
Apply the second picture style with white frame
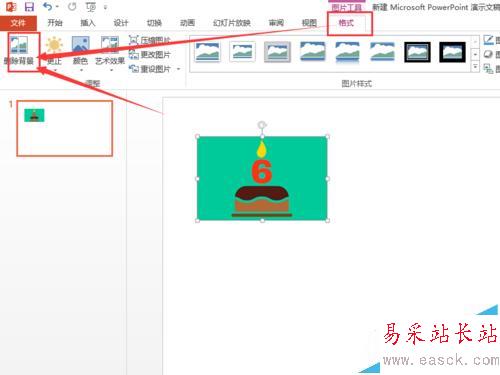tap(242, 52)
